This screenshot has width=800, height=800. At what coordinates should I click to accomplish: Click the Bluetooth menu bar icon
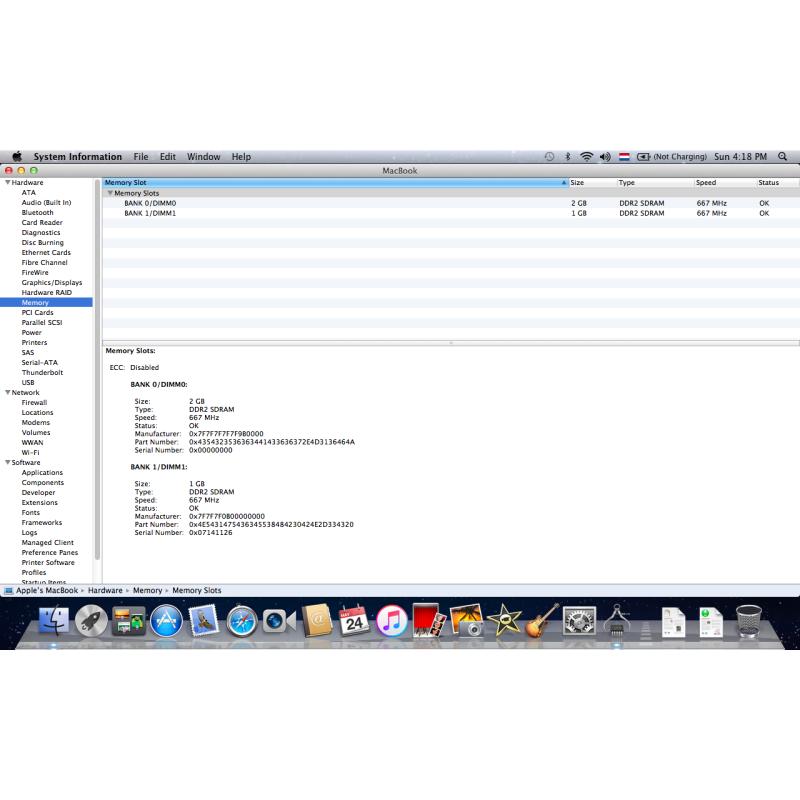[567, 156]
